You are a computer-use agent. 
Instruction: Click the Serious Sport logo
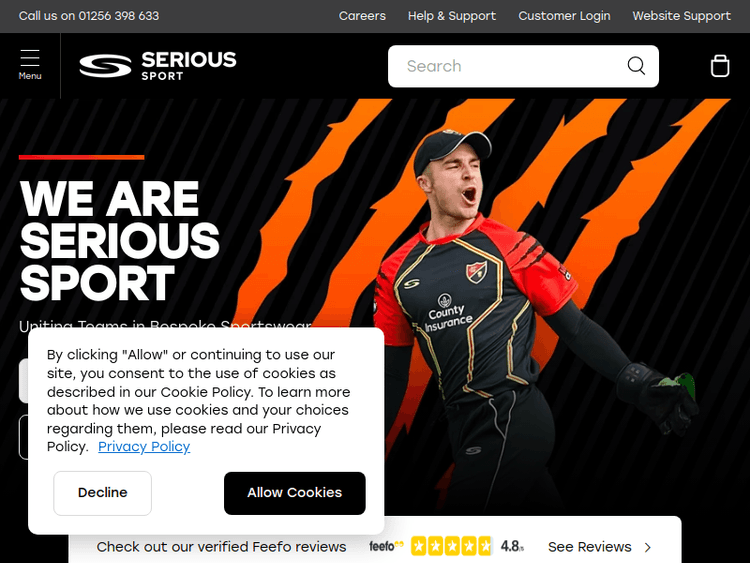tap(158, 66)
